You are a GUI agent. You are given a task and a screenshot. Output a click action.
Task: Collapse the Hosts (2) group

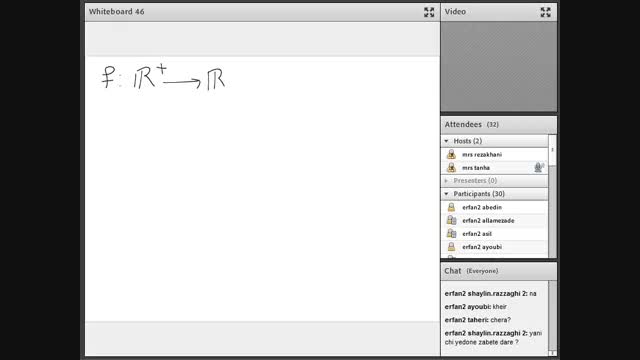pyautogui.click(x=446, y=141)
